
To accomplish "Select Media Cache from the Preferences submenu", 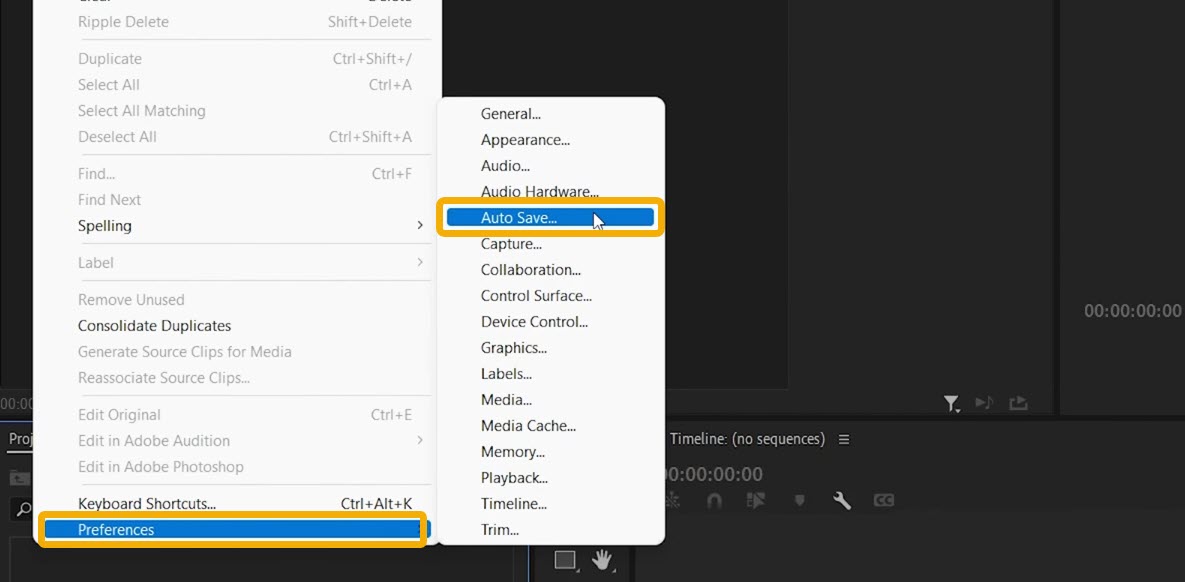I will click(528, 425).
